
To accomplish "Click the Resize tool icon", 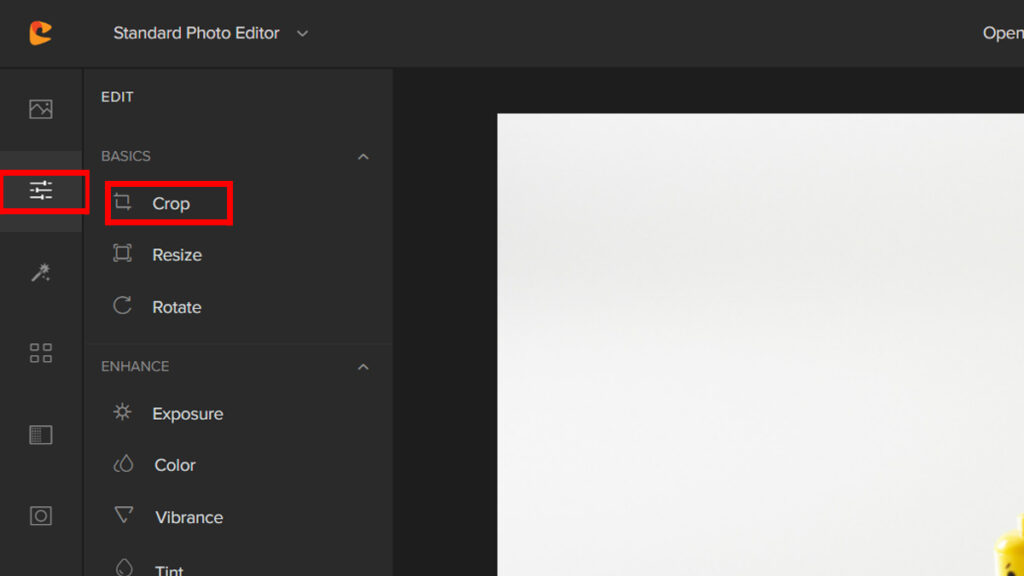I will point(123,254).
